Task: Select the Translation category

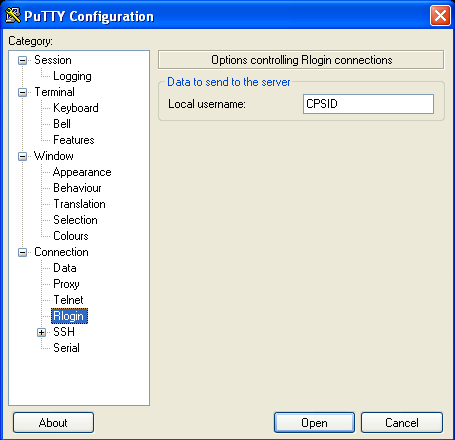Action: coord(79,204)
